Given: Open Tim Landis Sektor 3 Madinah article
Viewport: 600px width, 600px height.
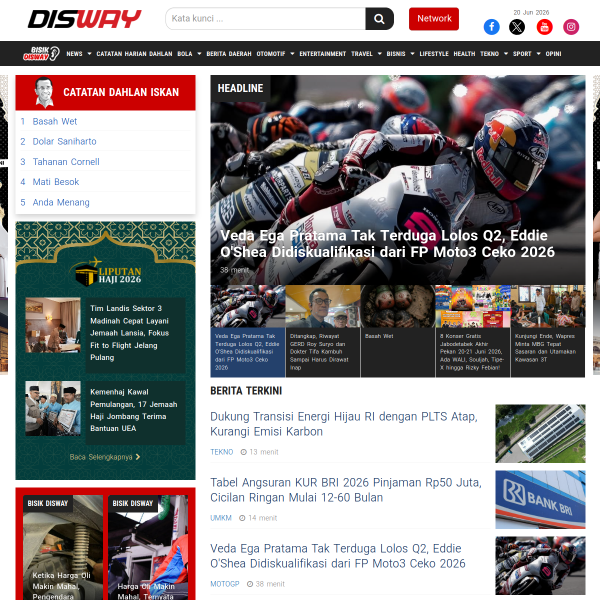Looking at the screenshot, I should coord(129,333).
